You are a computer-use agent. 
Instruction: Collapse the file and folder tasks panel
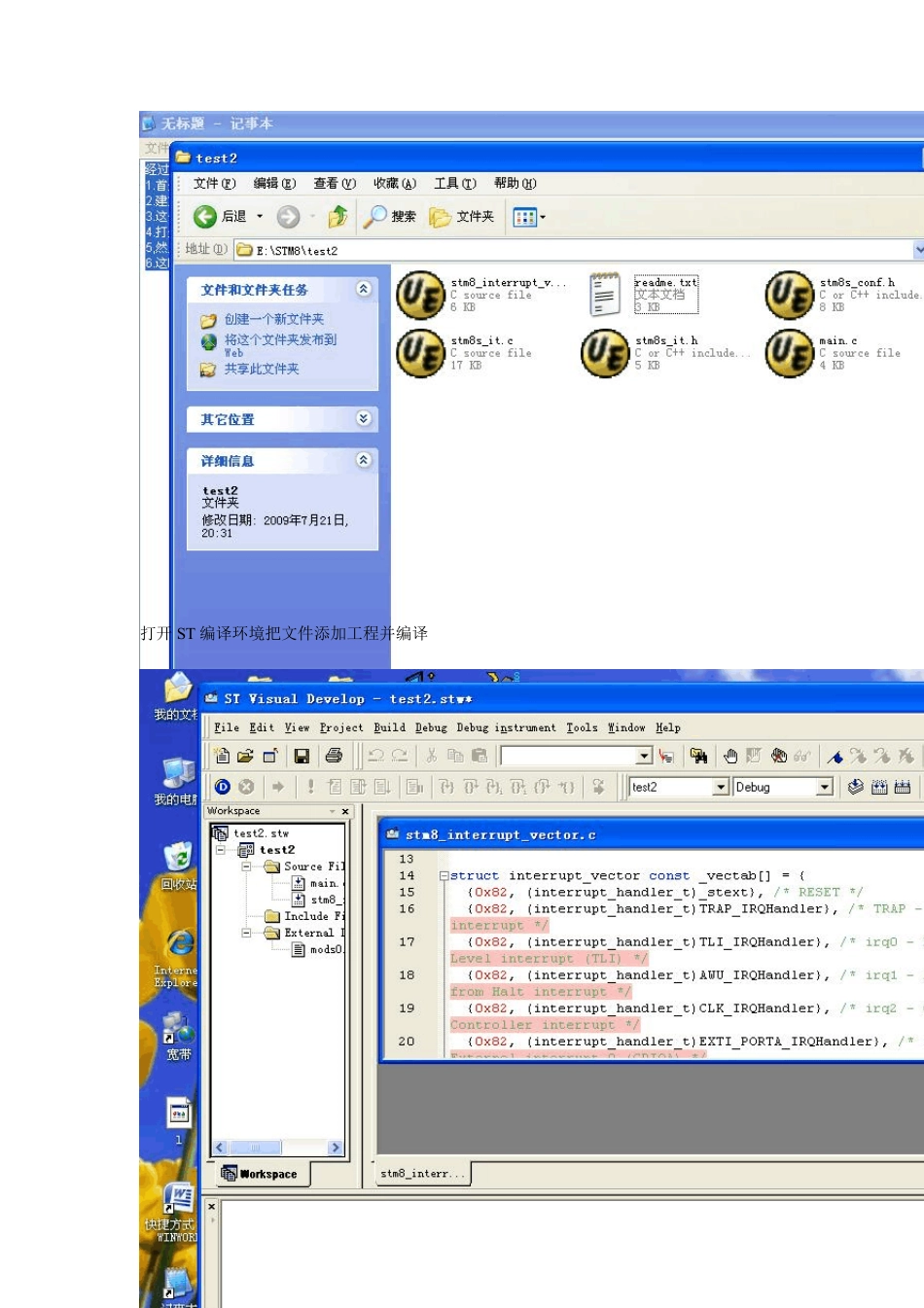tap(363, 289)
